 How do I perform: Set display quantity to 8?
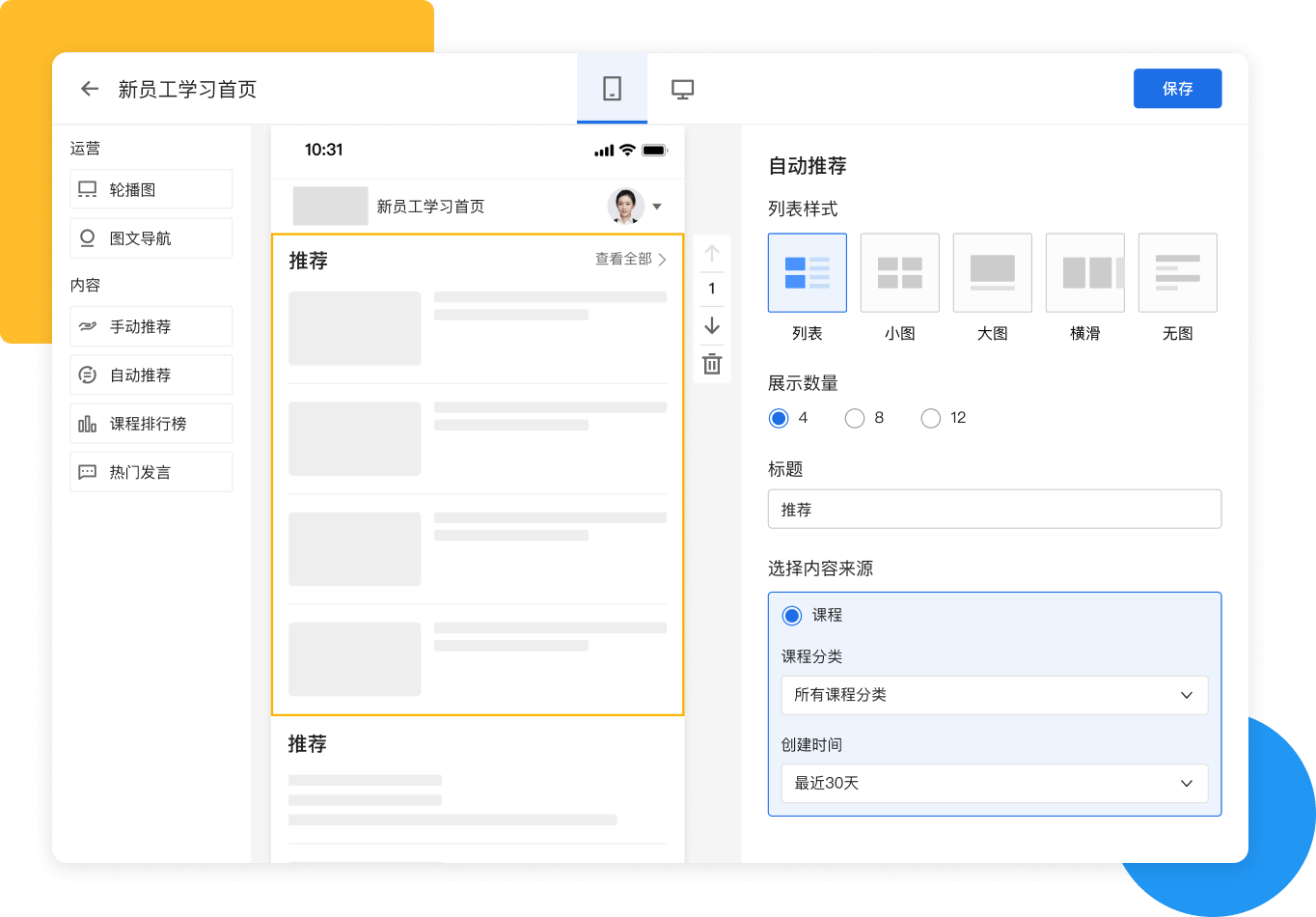[855, 418]
